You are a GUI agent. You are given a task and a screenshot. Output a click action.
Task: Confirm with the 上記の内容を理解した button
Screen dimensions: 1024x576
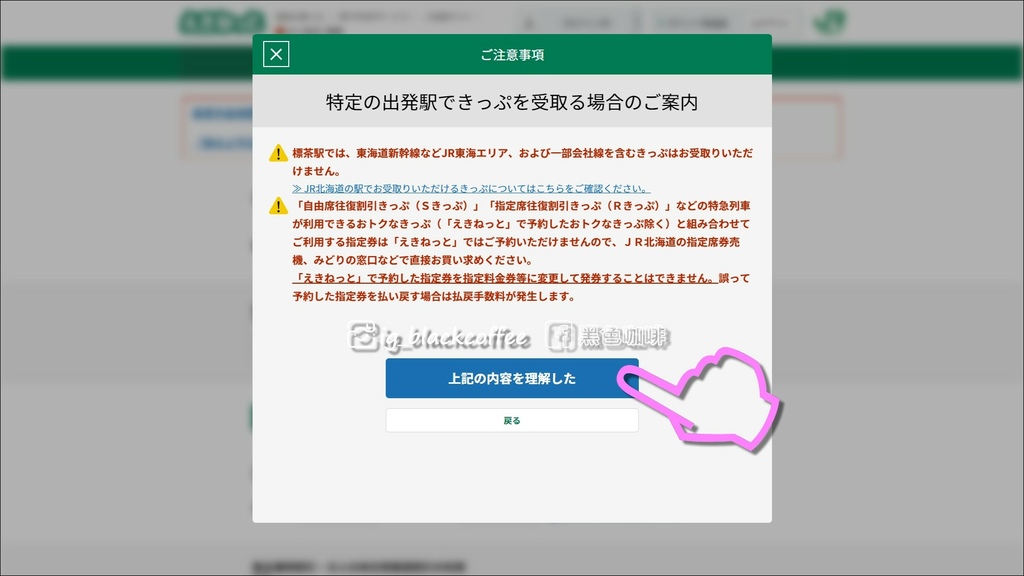pos(511,378)
